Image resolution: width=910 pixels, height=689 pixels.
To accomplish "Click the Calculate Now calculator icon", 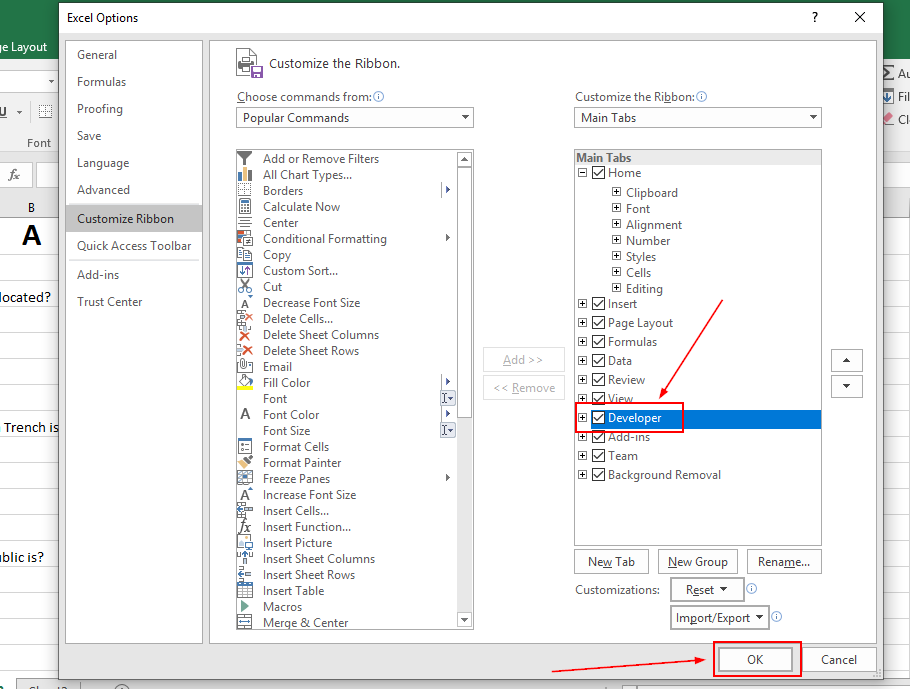I will [x=245, y=207].
